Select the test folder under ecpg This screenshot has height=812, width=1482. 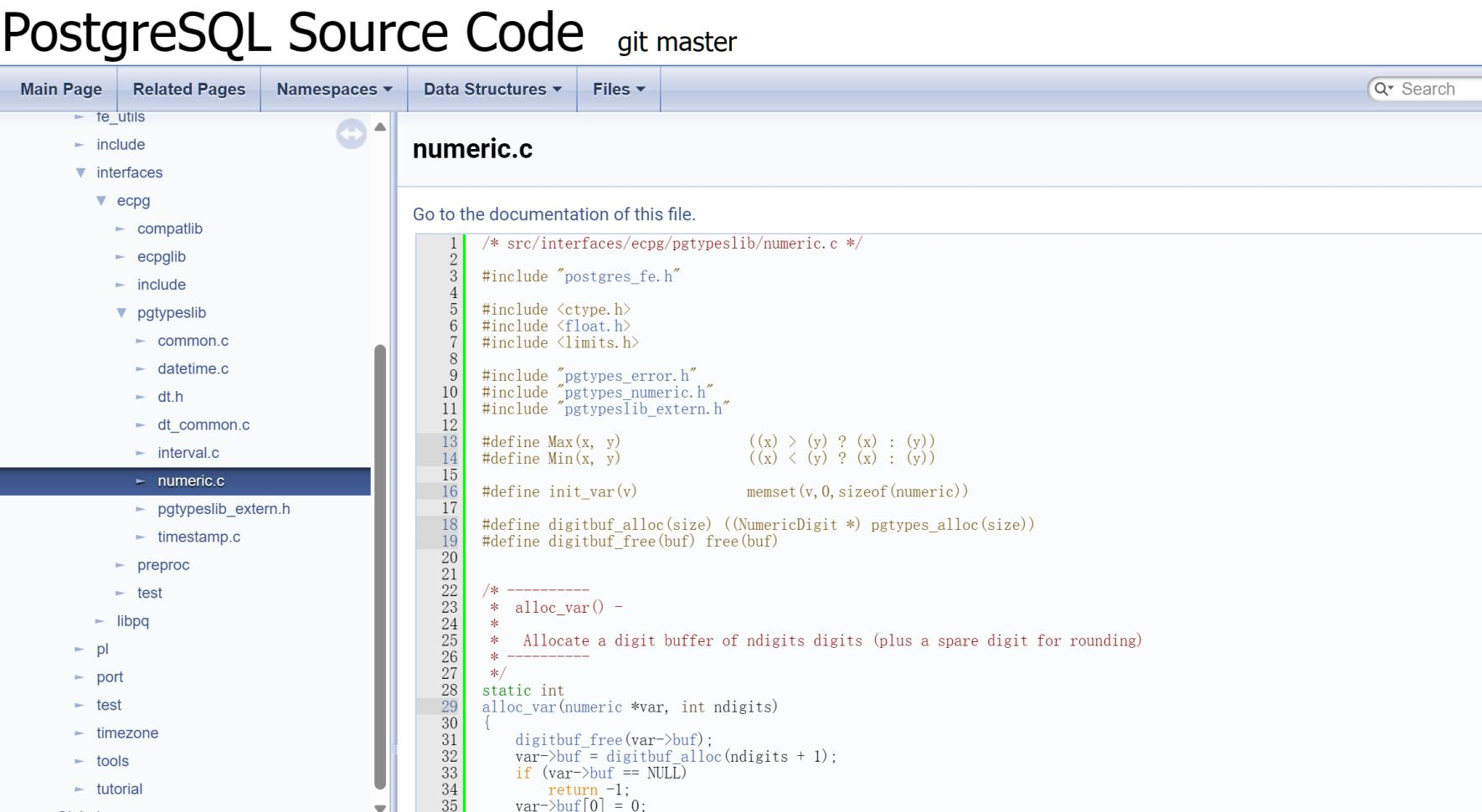tap(150, 594)
